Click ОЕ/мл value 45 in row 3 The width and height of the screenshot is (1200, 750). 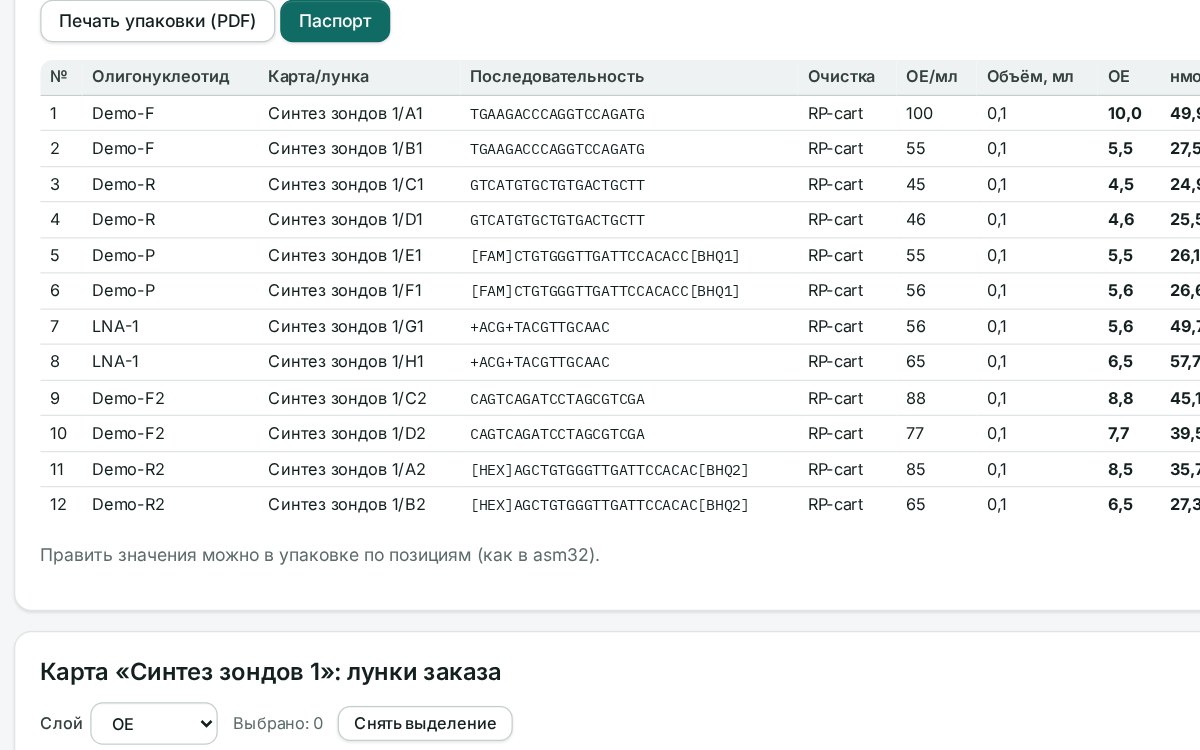point(915,184)
